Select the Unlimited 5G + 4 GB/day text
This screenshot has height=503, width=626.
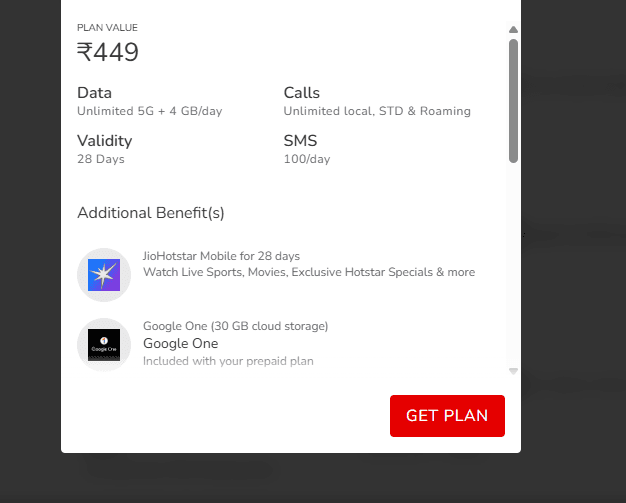(x=149, y=111)
